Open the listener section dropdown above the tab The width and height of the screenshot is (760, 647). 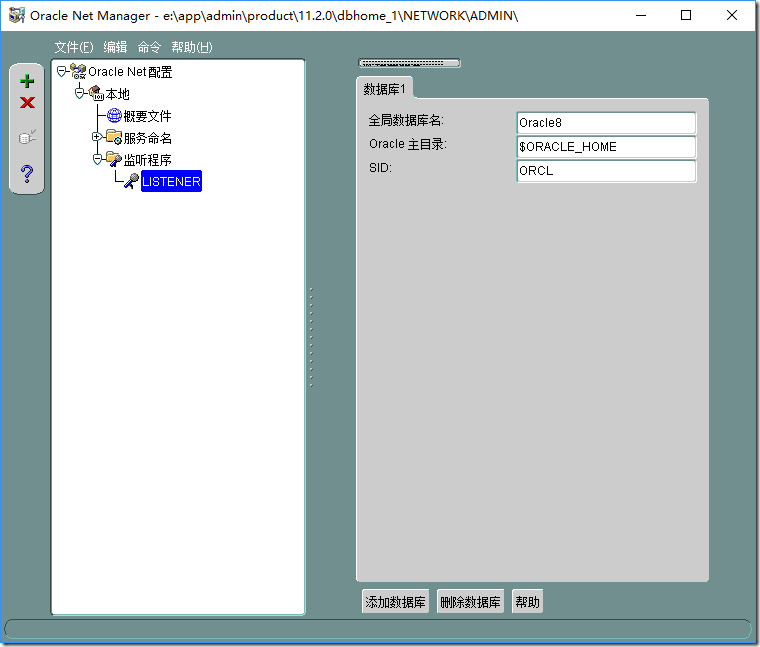[x=409, y=63]
